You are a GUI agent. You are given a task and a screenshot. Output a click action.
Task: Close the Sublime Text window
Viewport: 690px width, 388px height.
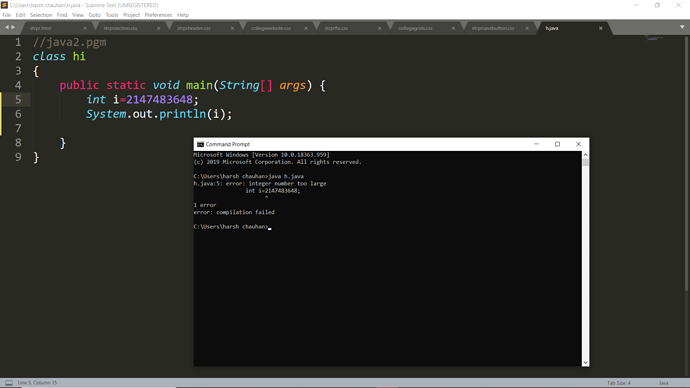pyautogui.click(x=678, y=5)
